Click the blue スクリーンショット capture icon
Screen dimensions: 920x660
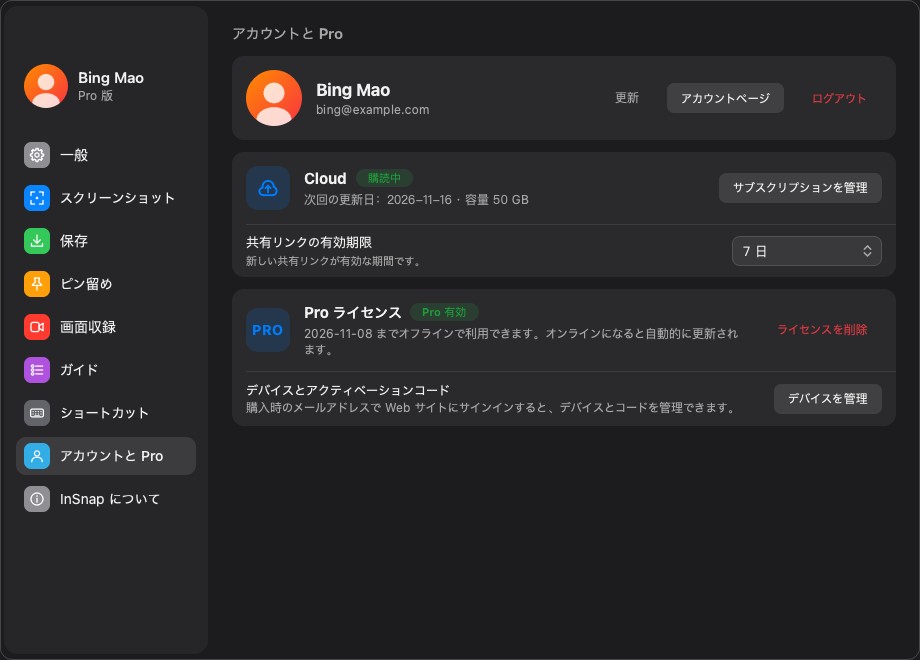click(37, 198)
